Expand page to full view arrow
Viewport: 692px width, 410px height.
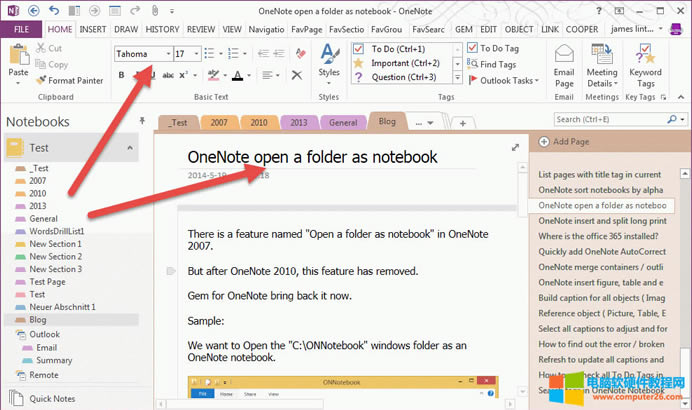(x=515, y=147)
